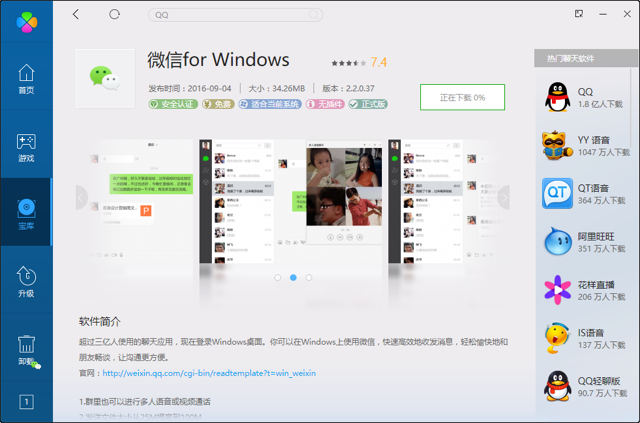Select the third carousel dot
The height and width of the screenshot is (423, 640).
(x=309, y=278)
